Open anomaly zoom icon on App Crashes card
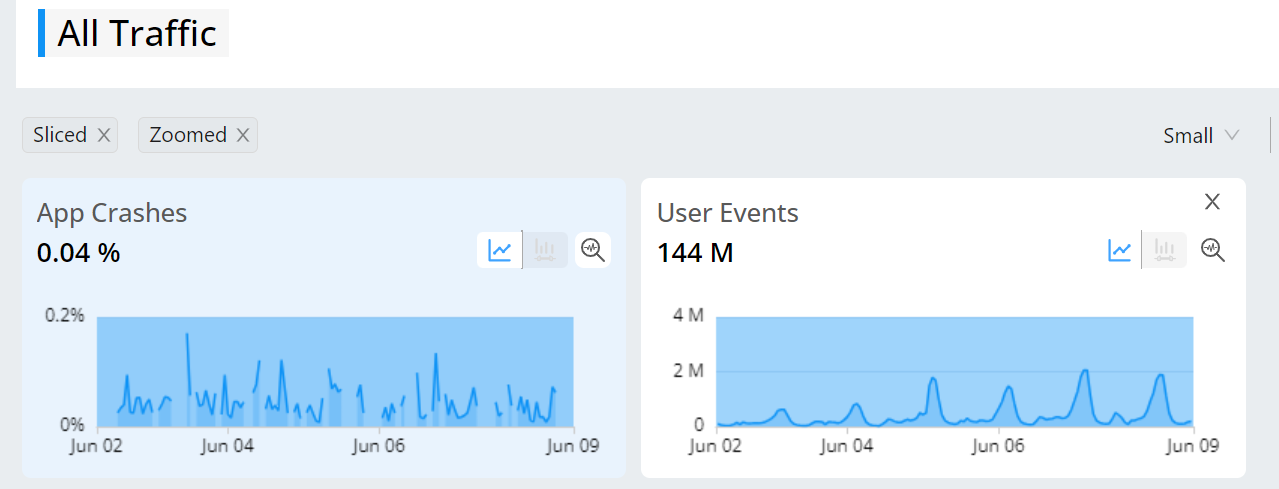The width and height of the screenshot is (1279, 489). click(593, 250)
